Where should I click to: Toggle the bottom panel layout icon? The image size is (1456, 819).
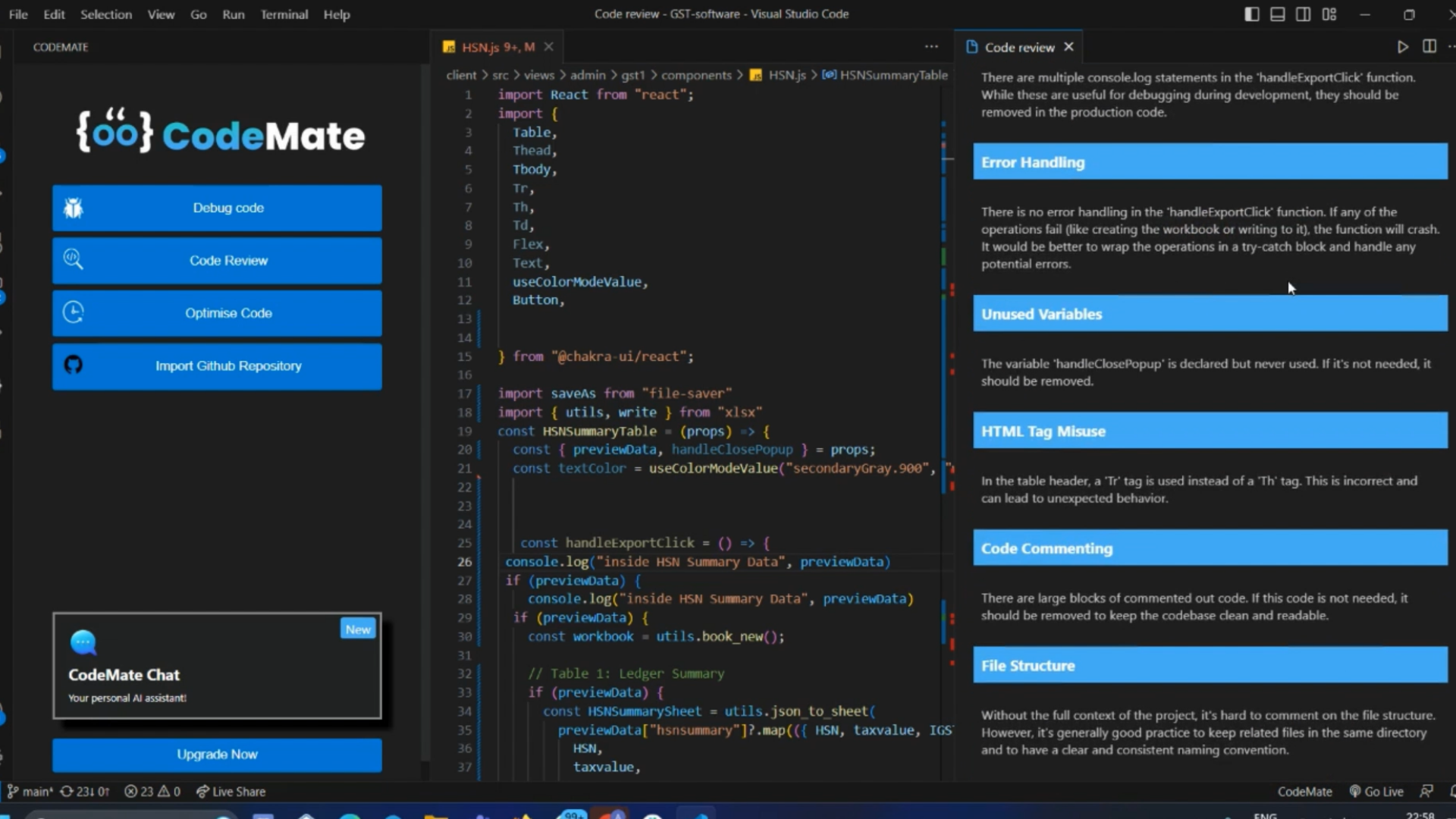(x=1278, y=14)
